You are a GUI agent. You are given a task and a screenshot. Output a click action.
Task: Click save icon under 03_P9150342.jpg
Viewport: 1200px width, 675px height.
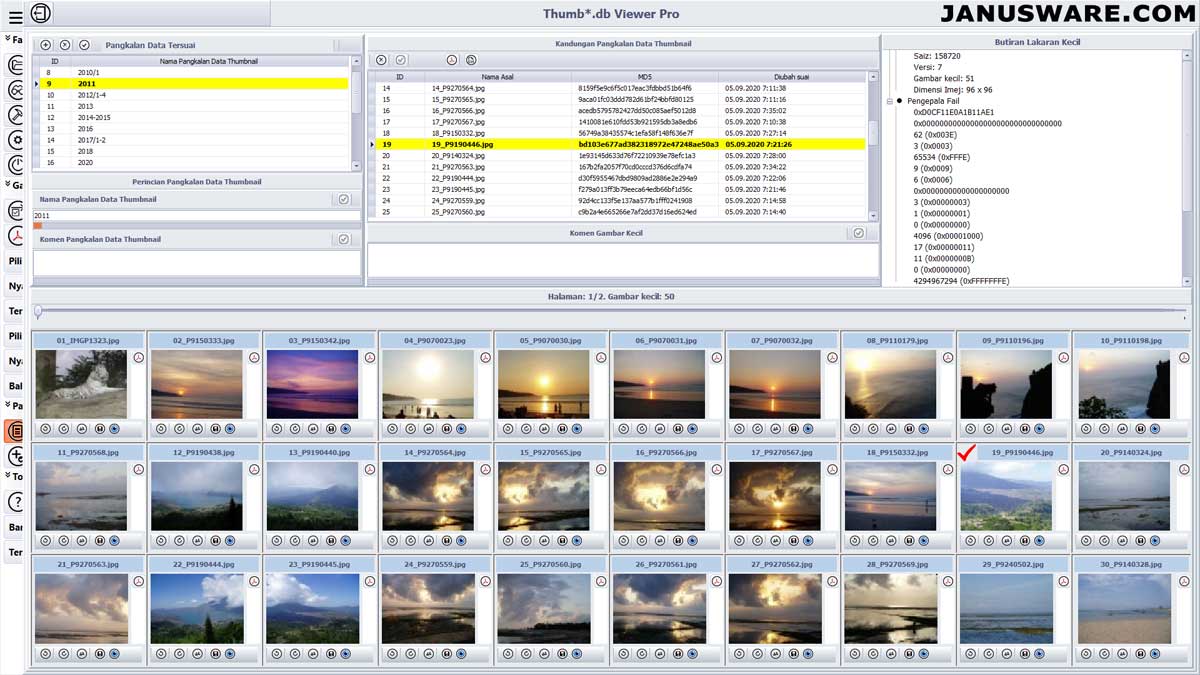[x=331, y=429]
